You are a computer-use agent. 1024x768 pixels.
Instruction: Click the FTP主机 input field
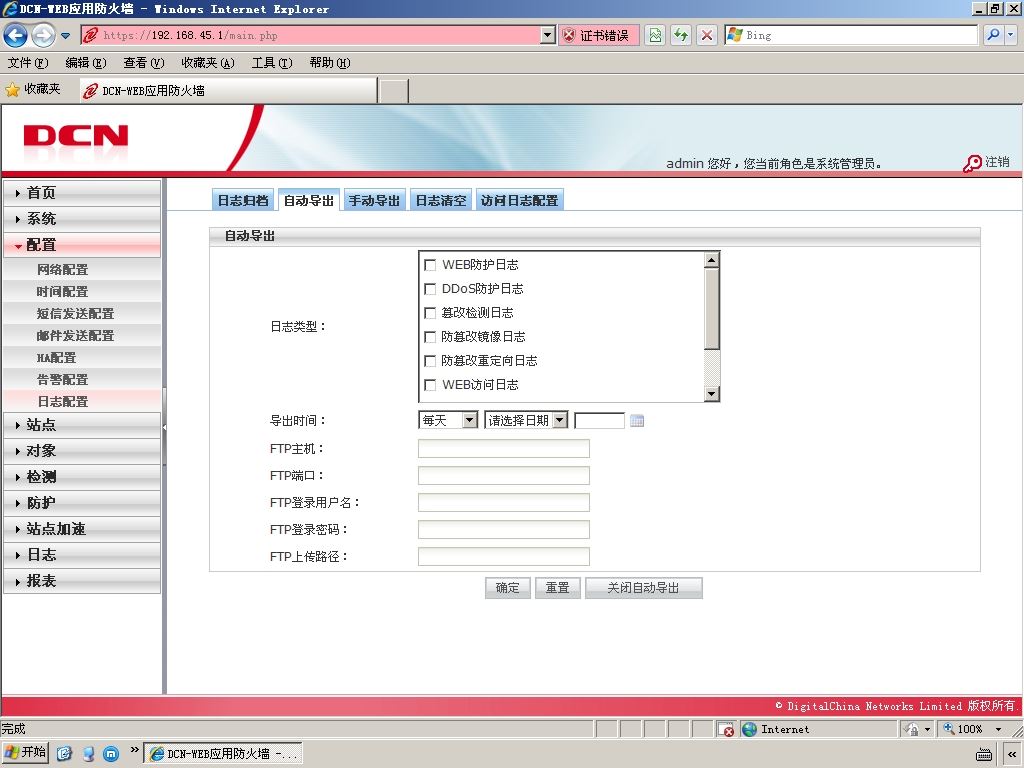pos(504,449)
